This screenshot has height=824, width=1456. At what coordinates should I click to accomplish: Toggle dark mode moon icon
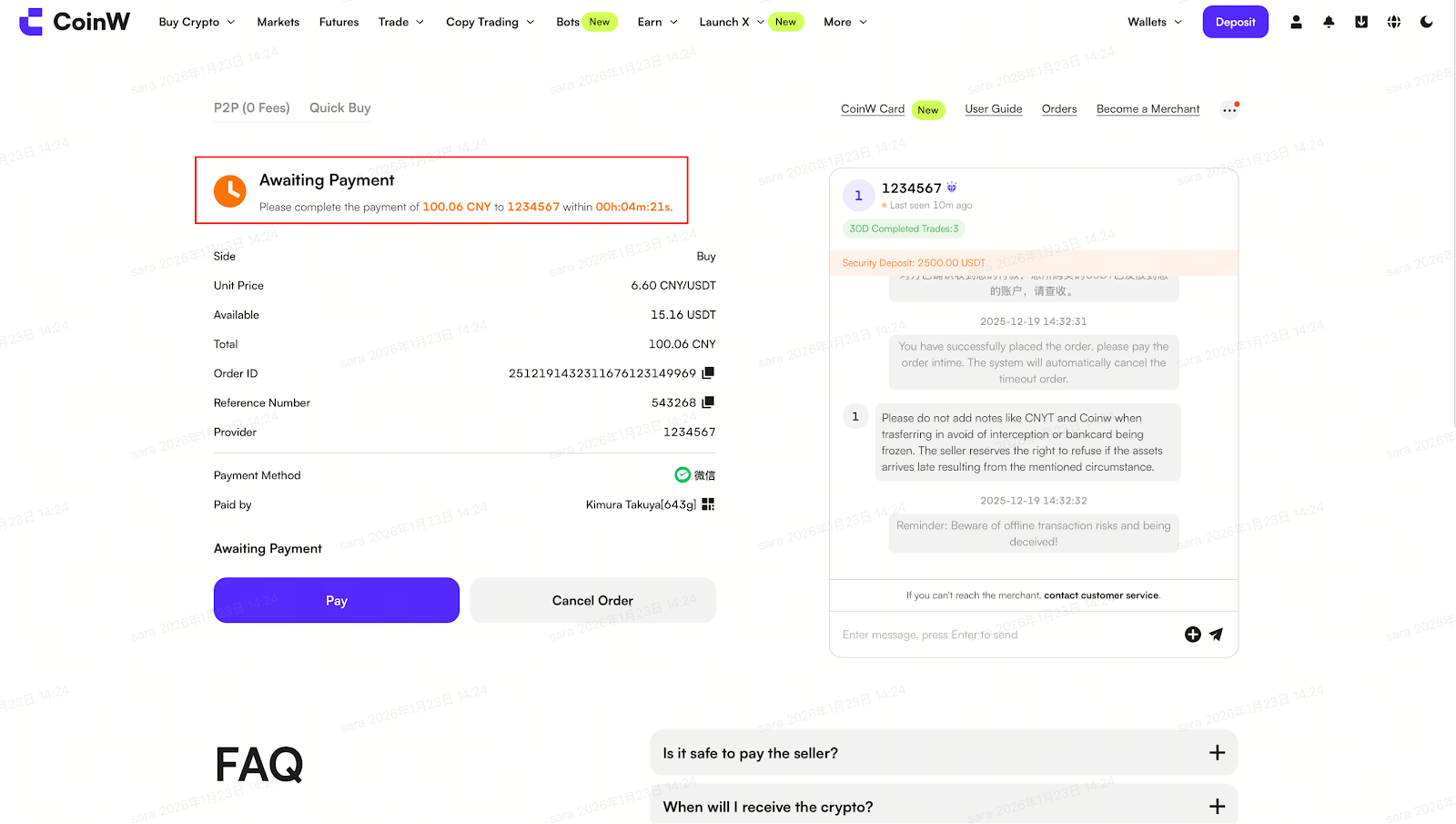tap(1427, 22)
